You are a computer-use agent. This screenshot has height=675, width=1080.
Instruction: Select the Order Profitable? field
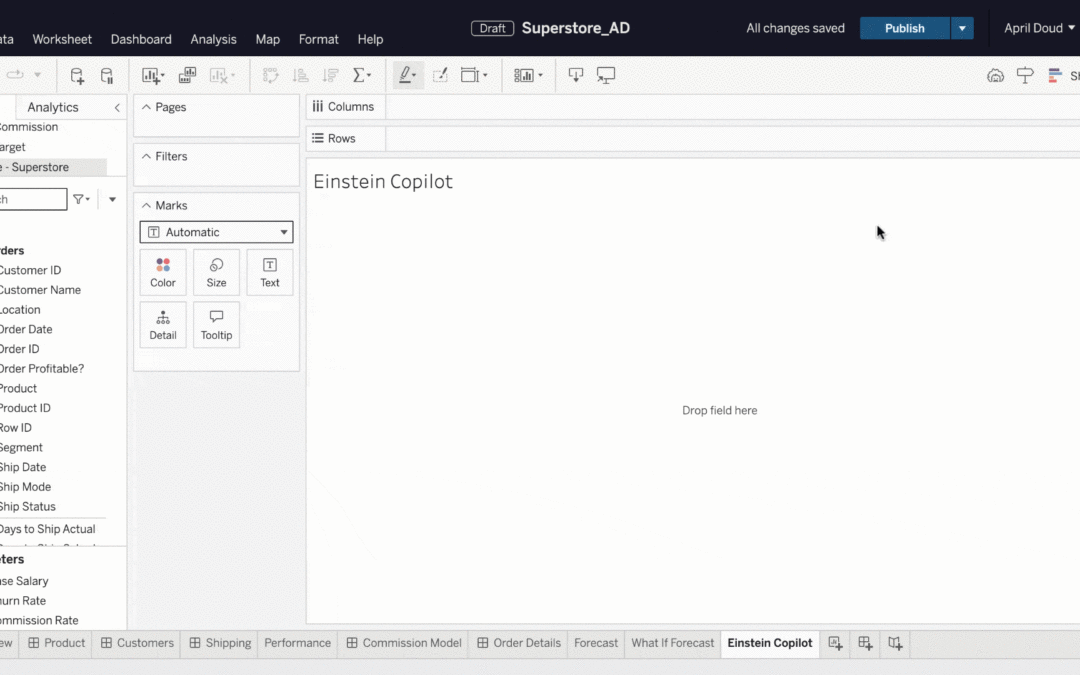tap(41, 368)
